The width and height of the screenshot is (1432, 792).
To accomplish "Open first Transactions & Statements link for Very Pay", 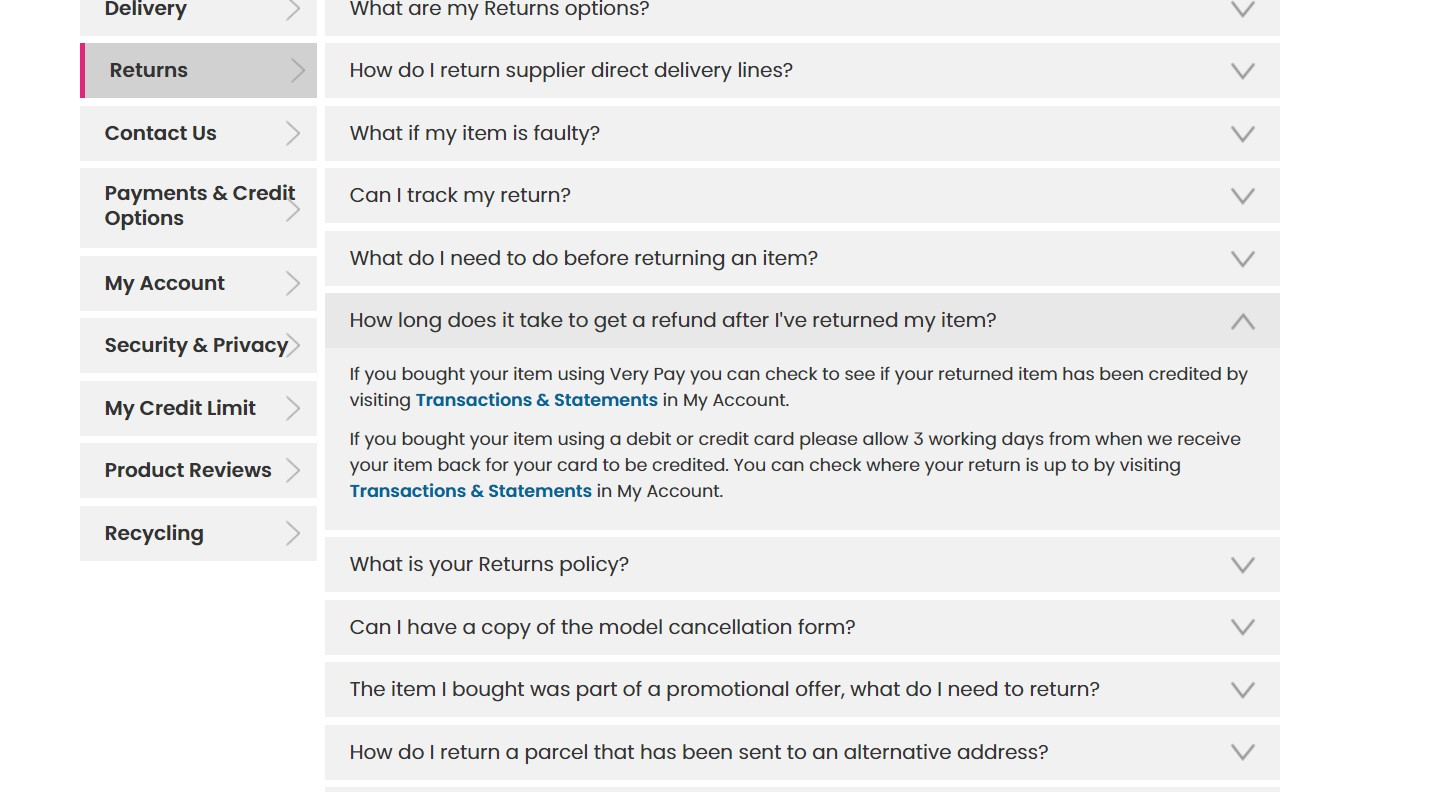I will (x=536, y=400).
